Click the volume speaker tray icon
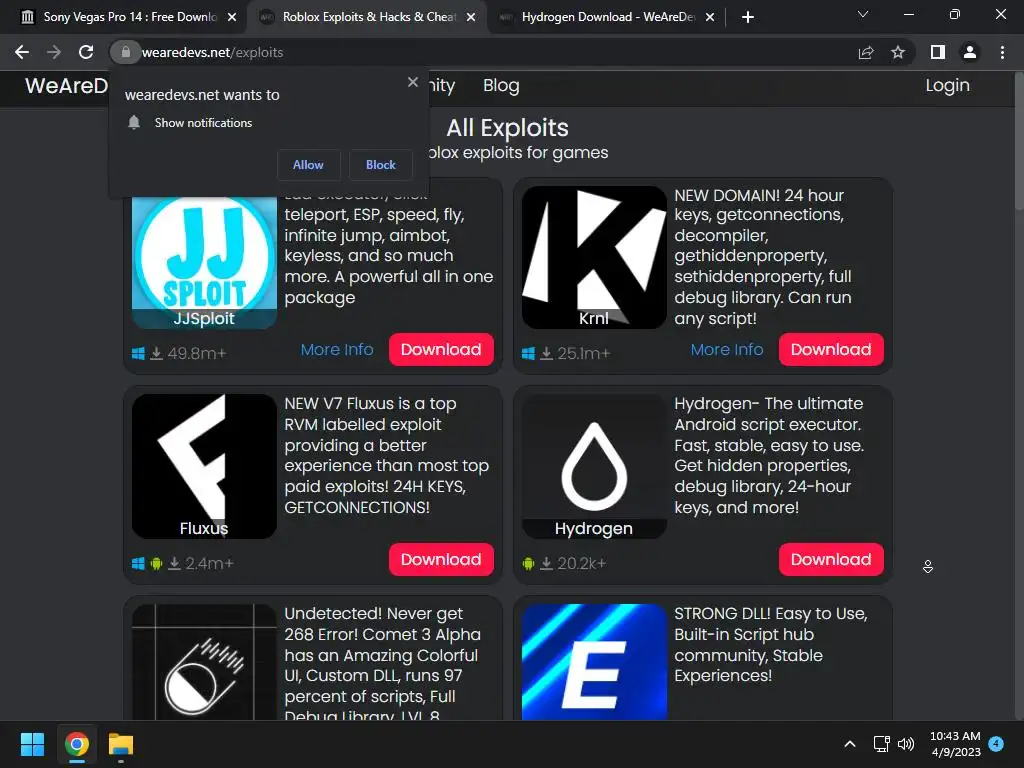This screenshot has height=768, width=1024. [x=906, y=744]
